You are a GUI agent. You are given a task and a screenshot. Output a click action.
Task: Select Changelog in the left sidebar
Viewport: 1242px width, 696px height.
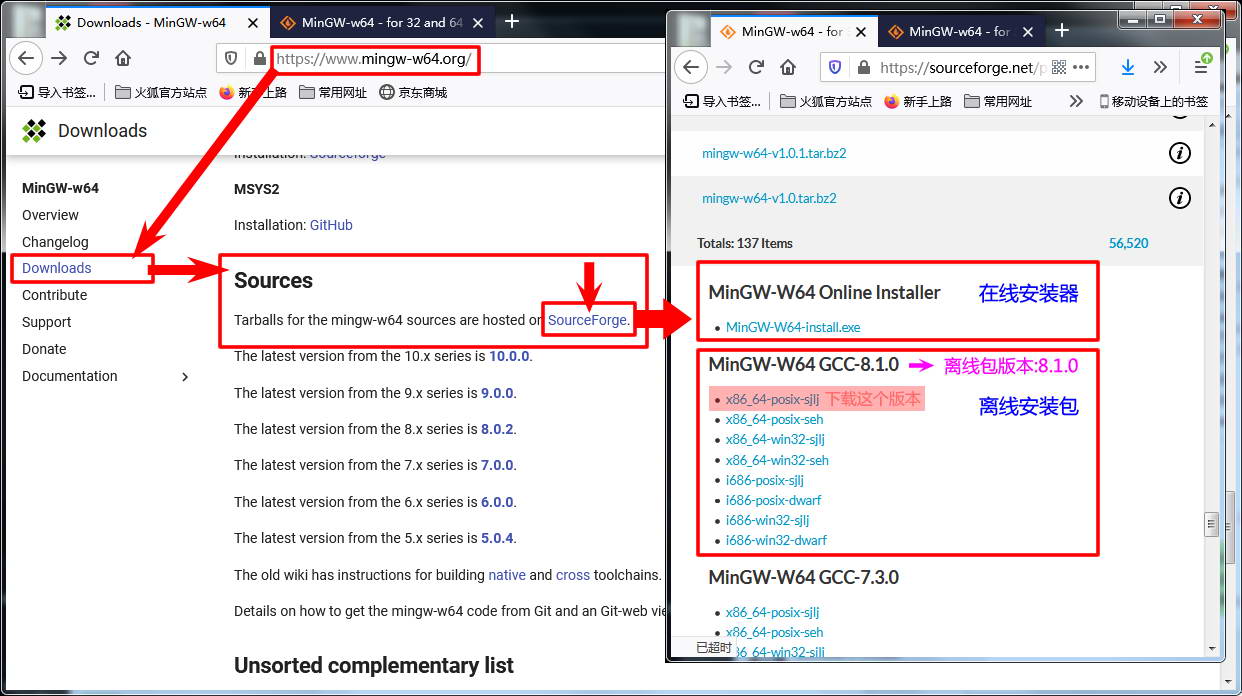(55, 242)
